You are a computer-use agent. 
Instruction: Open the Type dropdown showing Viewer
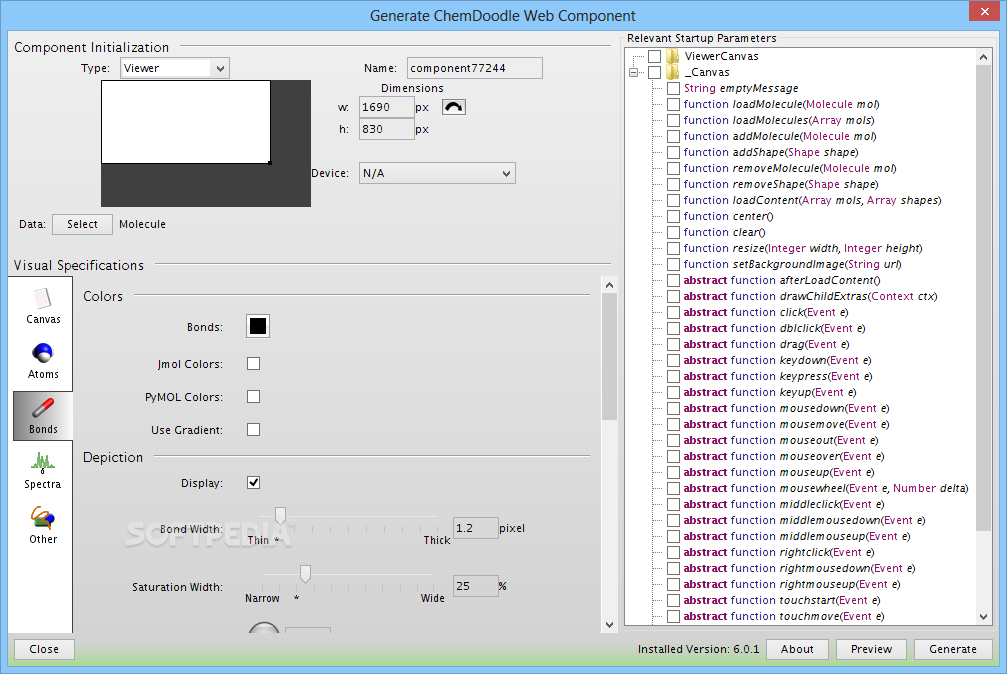pos(175,68)
